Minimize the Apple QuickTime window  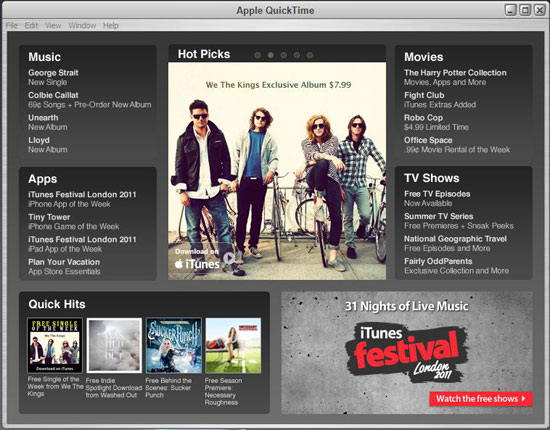point(510,10)
